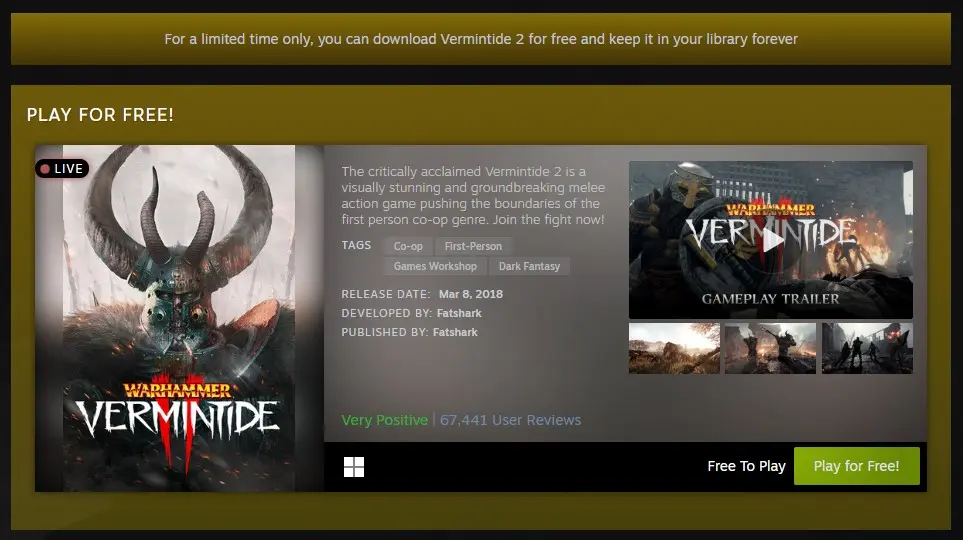Click the limited time free download banner
This screenshot has width=963, height=540.
(x=481, y=39)
